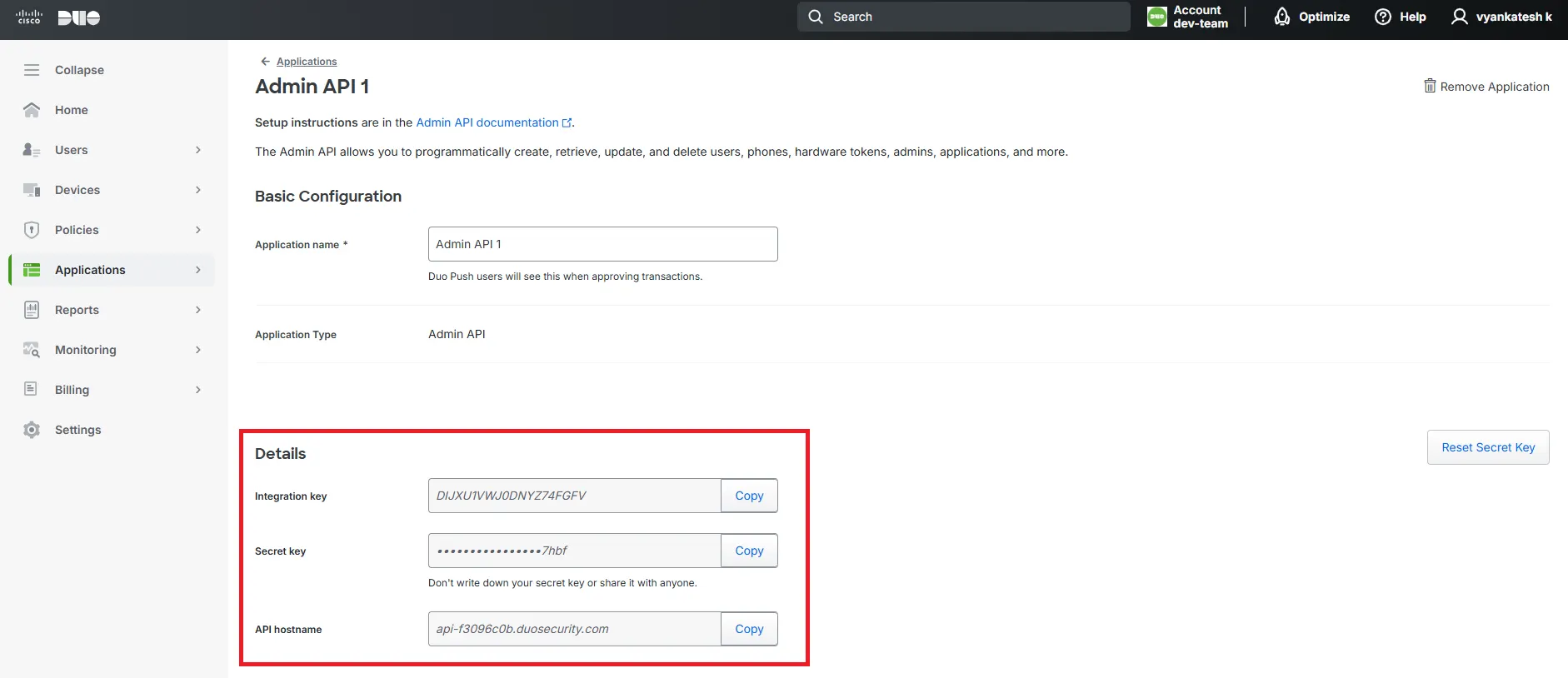
Task: Copy the Secret key
Action: tap(749, 551)
